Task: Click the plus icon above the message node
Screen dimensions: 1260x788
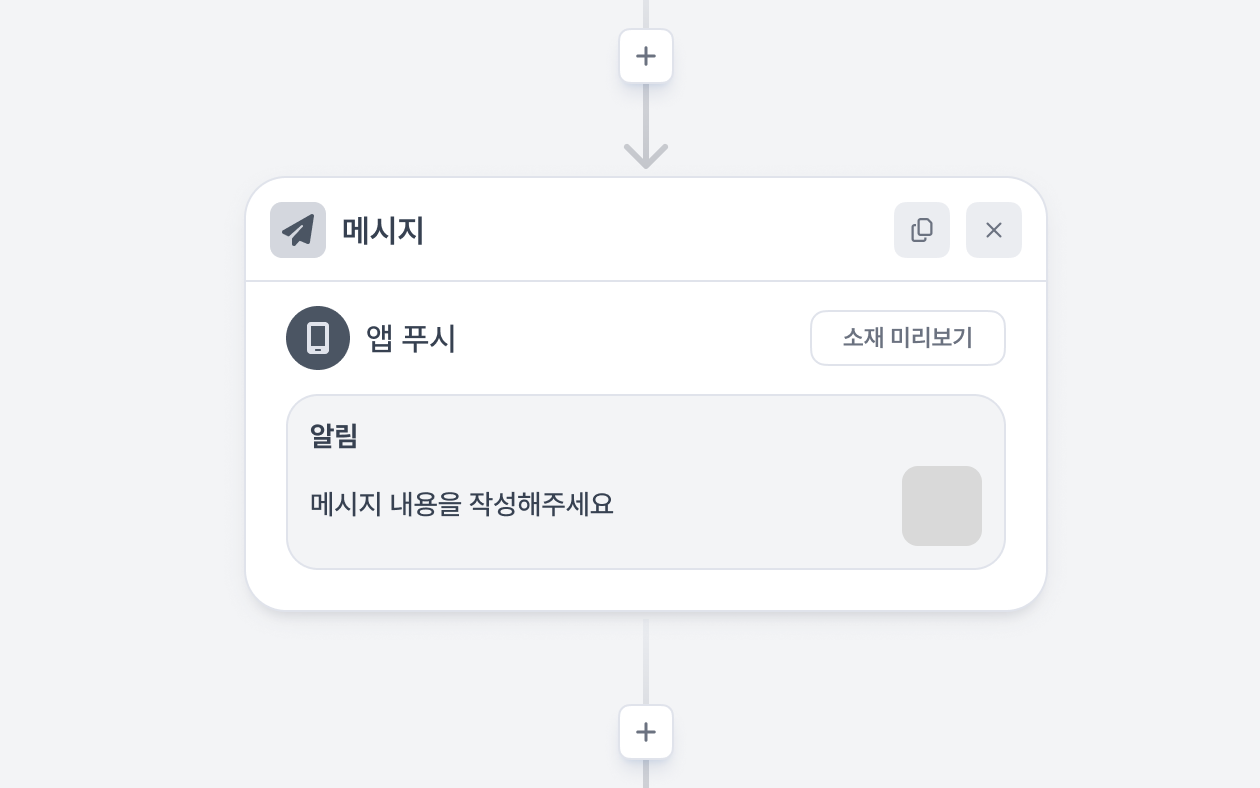Action: click(x=646, y=56)
